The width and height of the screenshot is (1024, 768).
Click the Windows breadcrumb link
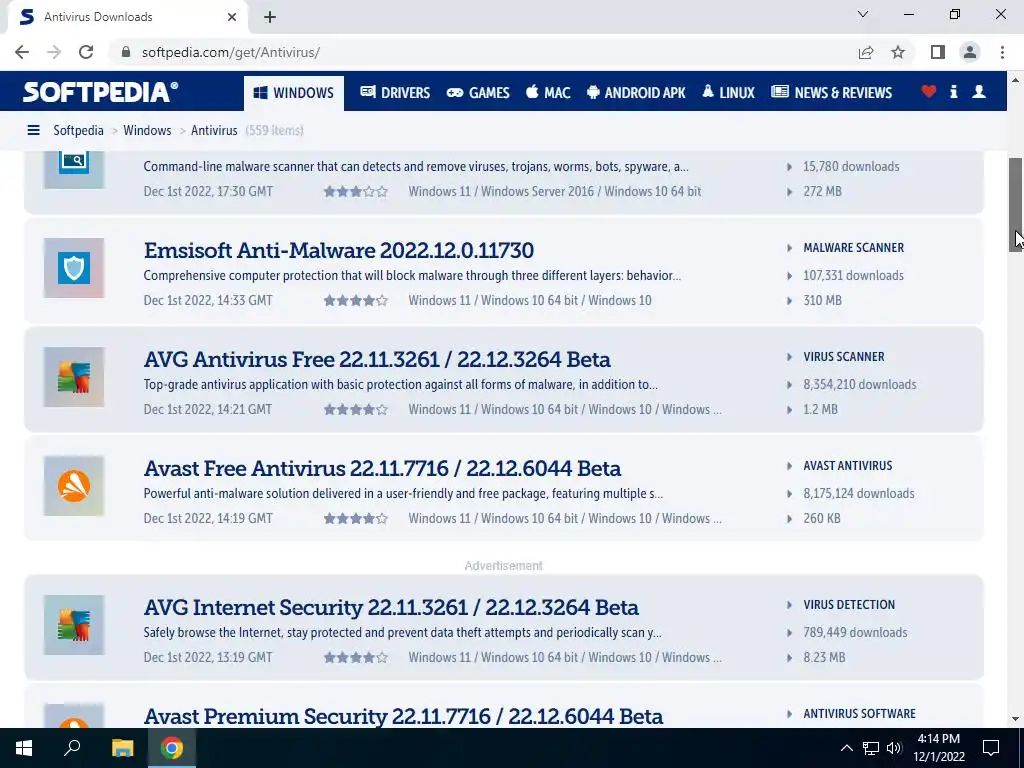pos(147,130)
